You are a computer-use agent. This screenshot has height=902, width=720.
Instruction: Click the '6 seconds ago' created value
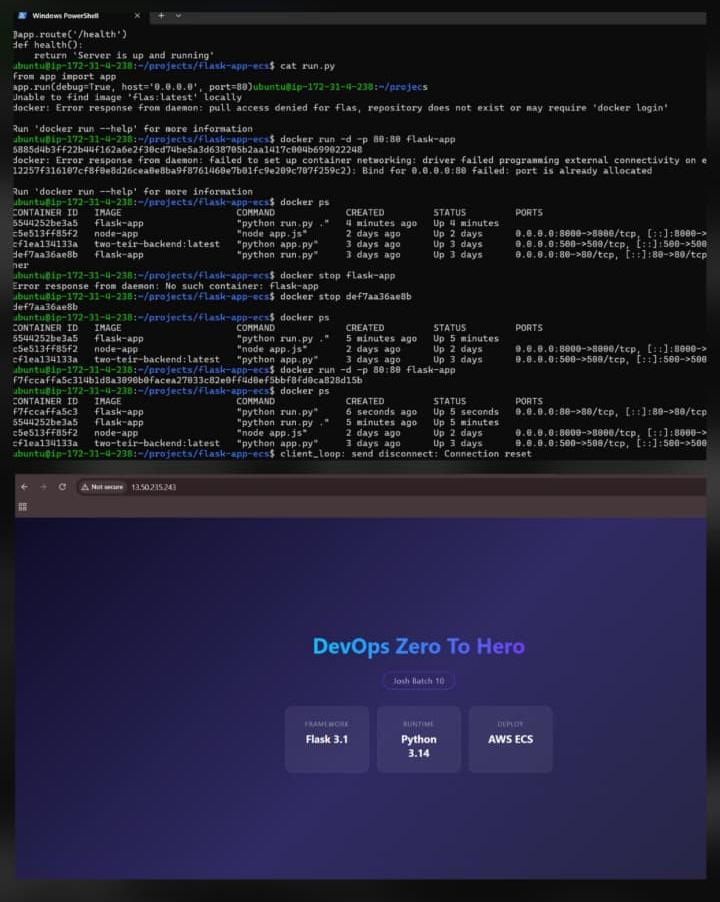[381, 411]
